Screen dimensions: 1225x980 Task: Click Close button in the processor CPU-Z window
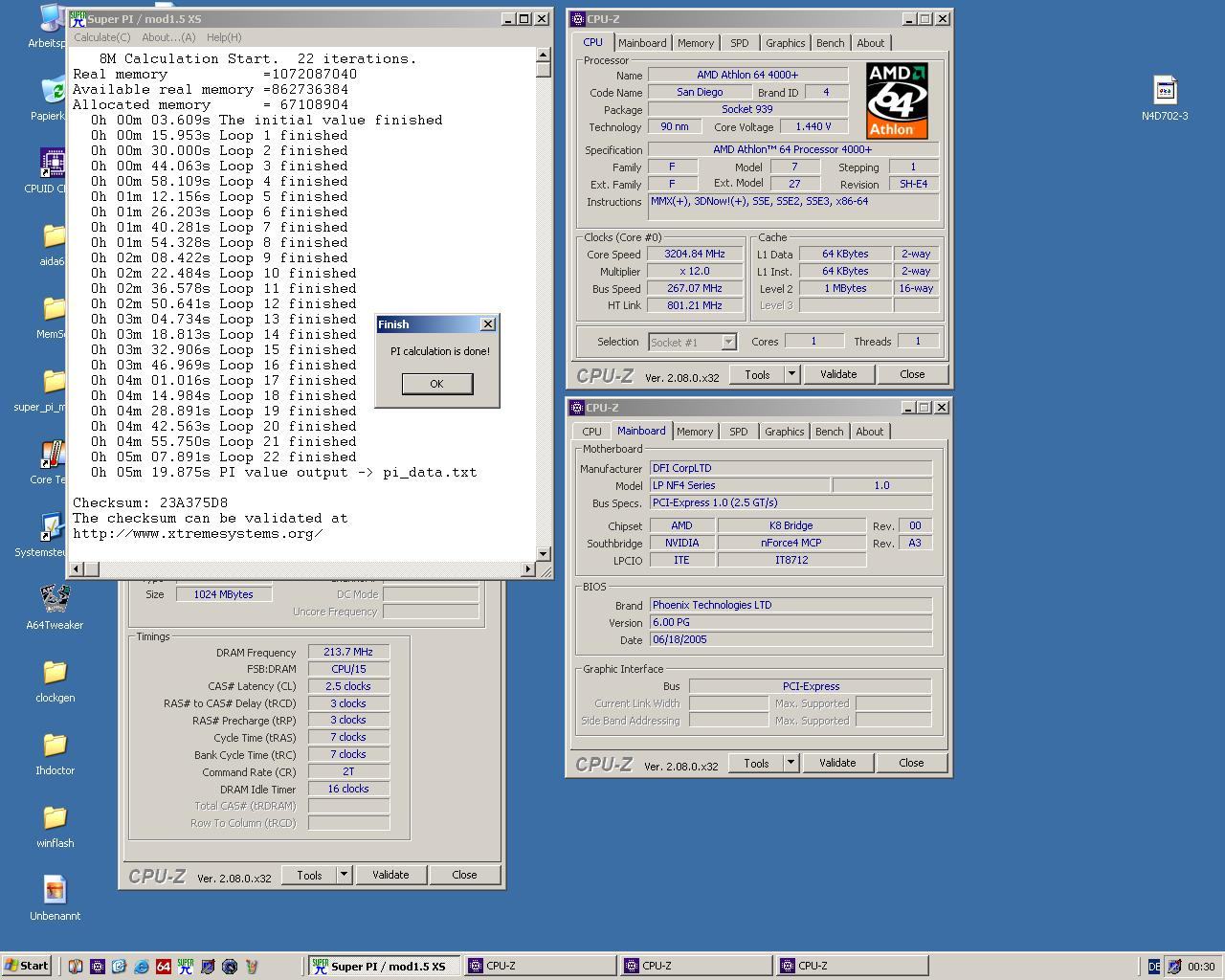point(912,374)
